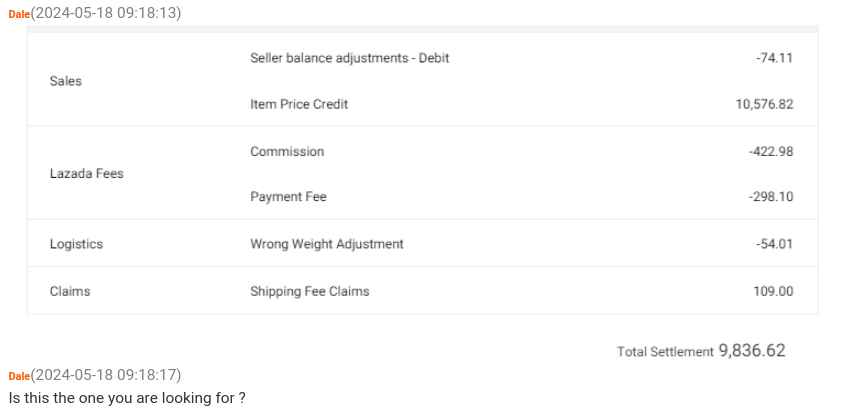This screenshot has width=841, height=409.
Task: Select the Lazada Fees category cell
Action: (86, 174)
